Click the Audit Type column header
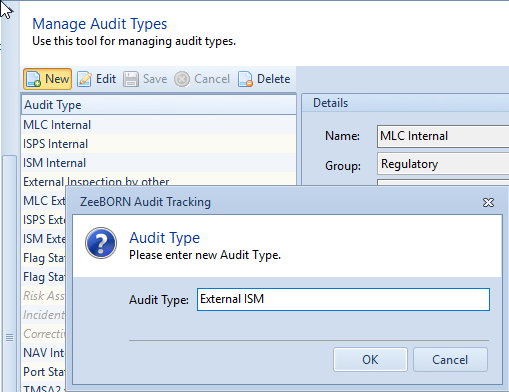This screenshot has height=392, width=509. point(159,105)
